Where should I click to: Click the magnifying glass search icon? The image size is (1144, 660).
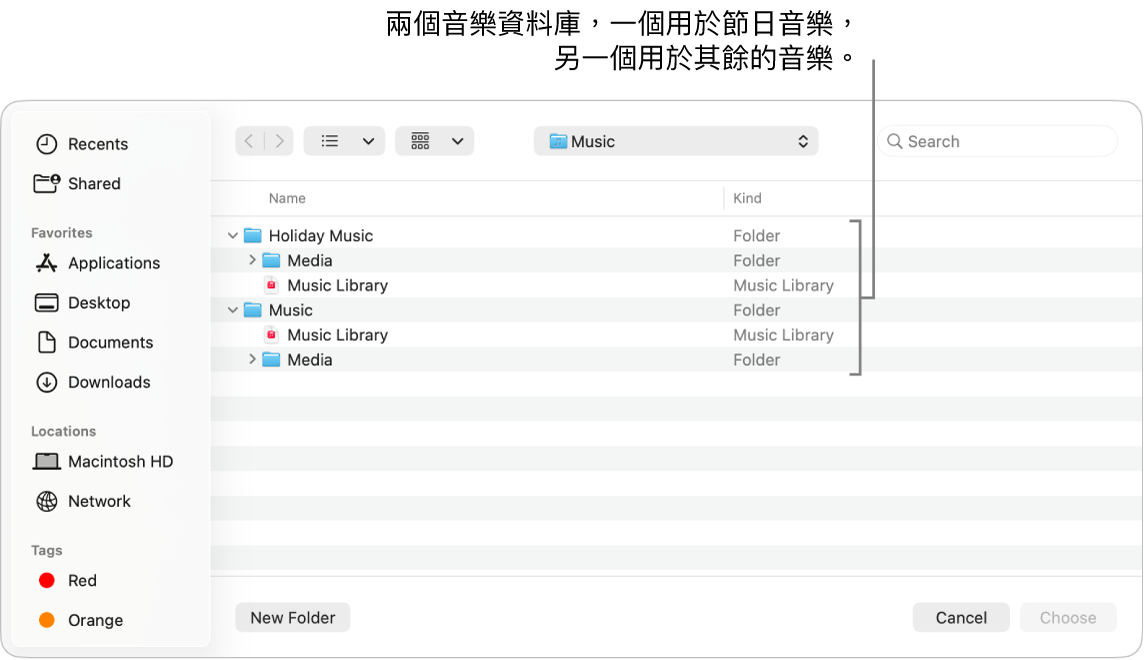[x=894, y=141]
